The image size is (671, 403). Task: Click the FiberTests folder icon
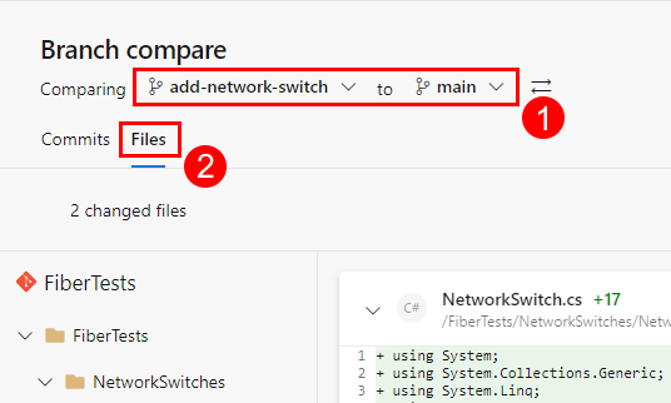pyautogui.click(x=55, y=336)
